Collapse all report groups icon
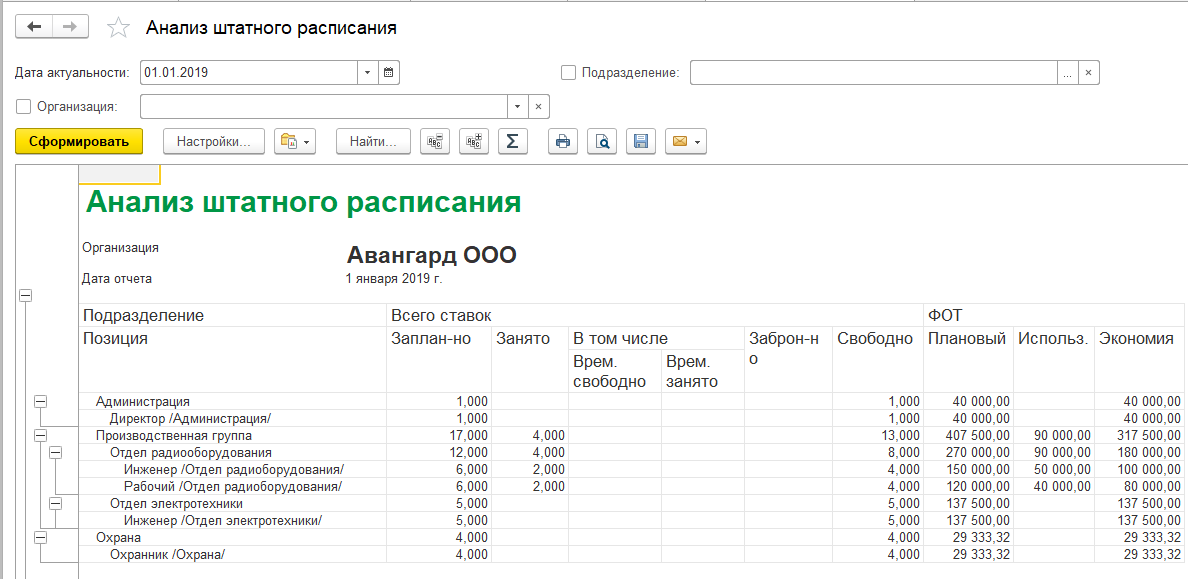Screen dimensions: 1188x579 [x=435, y=142]
